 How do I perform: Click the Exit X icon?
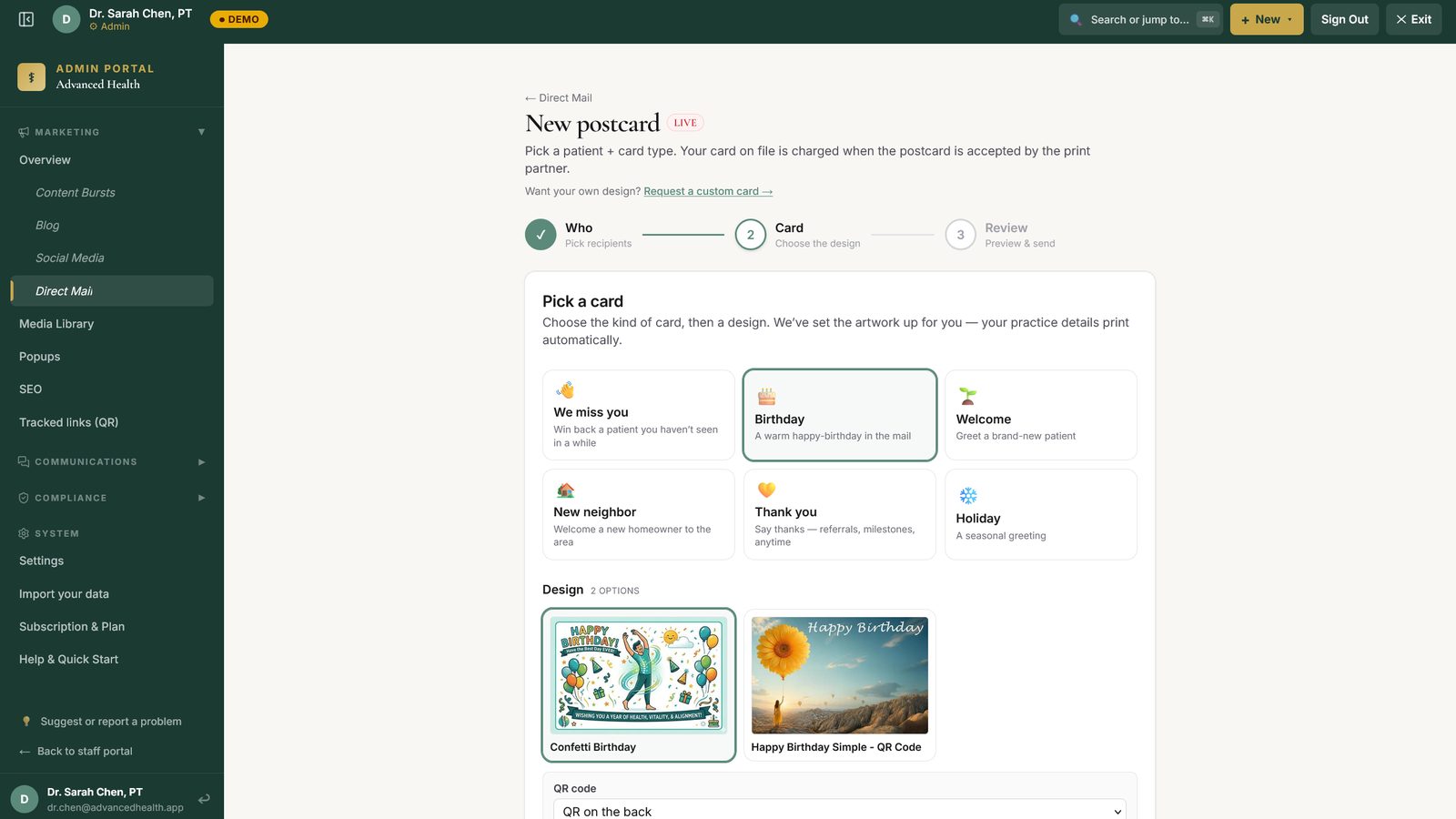pyautogui.click(x=1400, y=19)
